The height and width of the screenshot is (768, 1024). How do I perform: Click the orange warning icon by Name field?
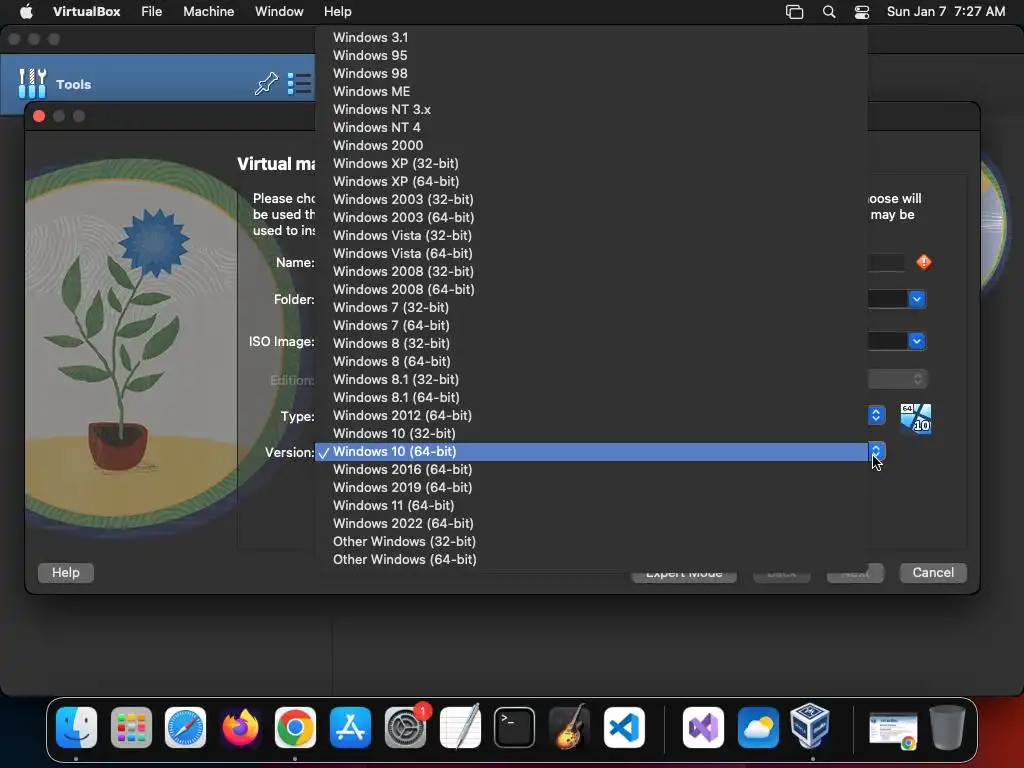(924, 263)
